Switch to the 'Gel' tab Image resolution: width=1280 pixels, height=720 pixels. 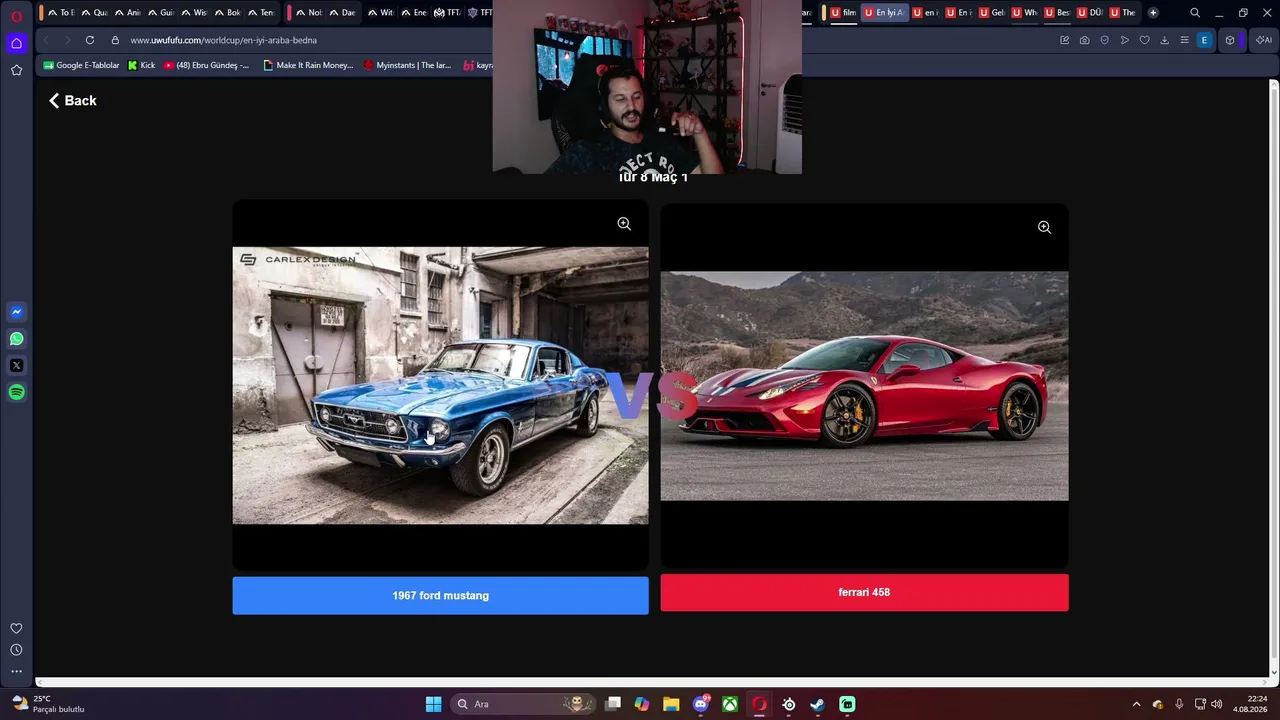click(x=992, y=13)
